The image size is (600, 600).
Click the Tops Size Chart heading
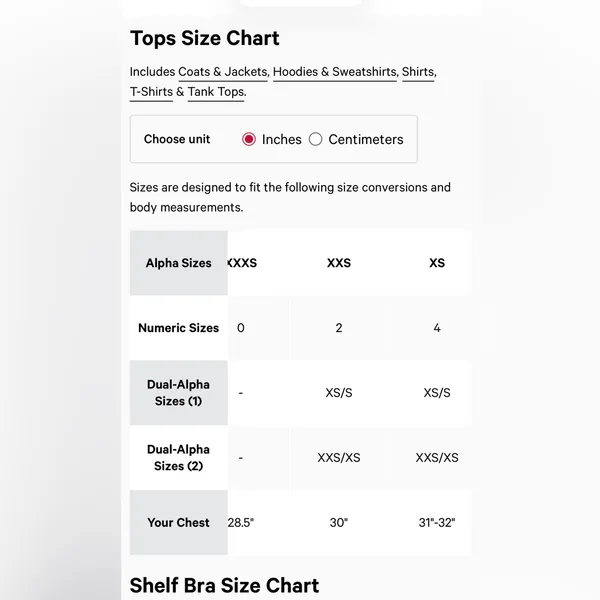click(x=205, y=38)
